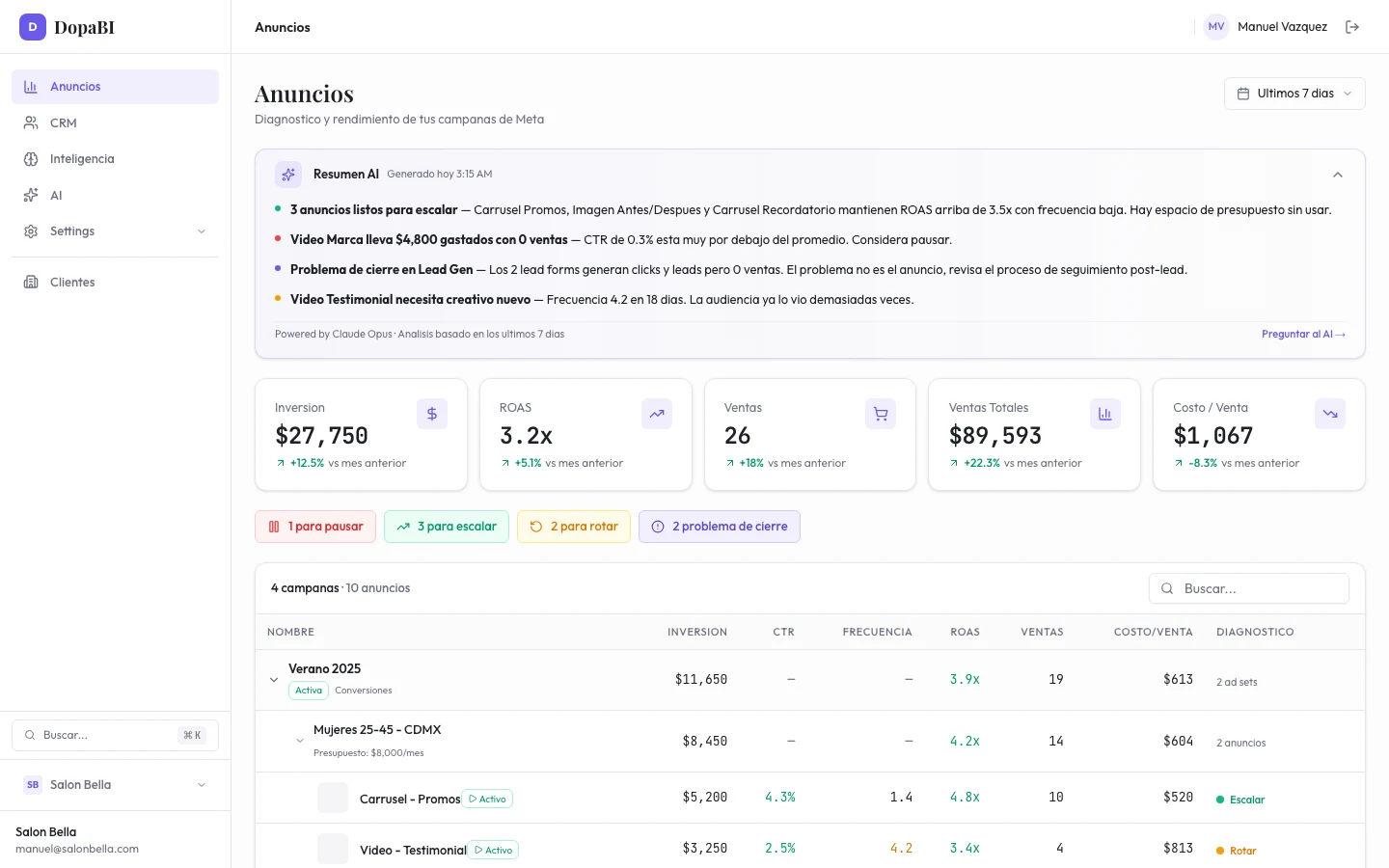The width and height of the screenshot is (1389, 868).
Task: Click the Anuncios sidebar chart icon
Action: tap(31, 87)
